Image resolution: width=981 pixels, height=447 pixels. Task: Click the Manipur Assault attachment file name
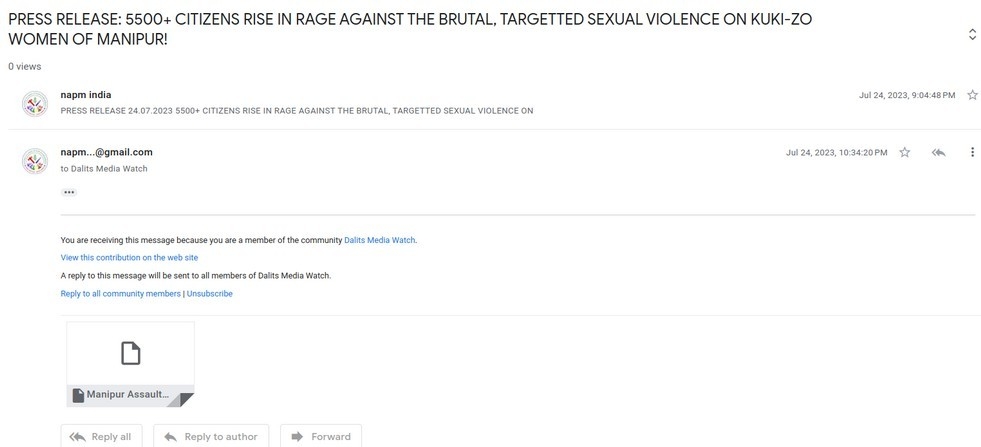coord(127,395)
